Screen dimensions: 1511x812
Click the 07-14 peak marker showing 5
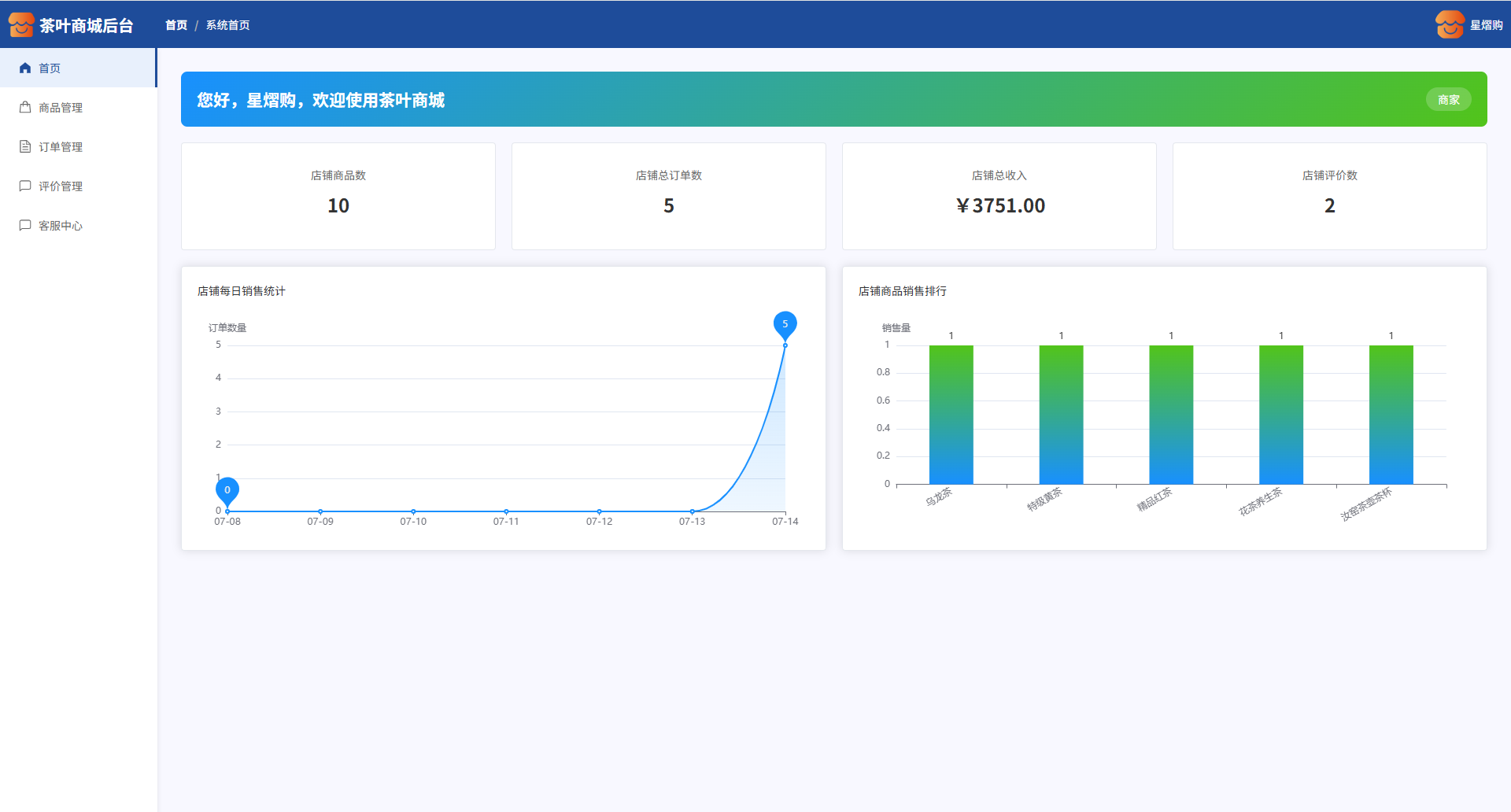[x=785, y=324]
